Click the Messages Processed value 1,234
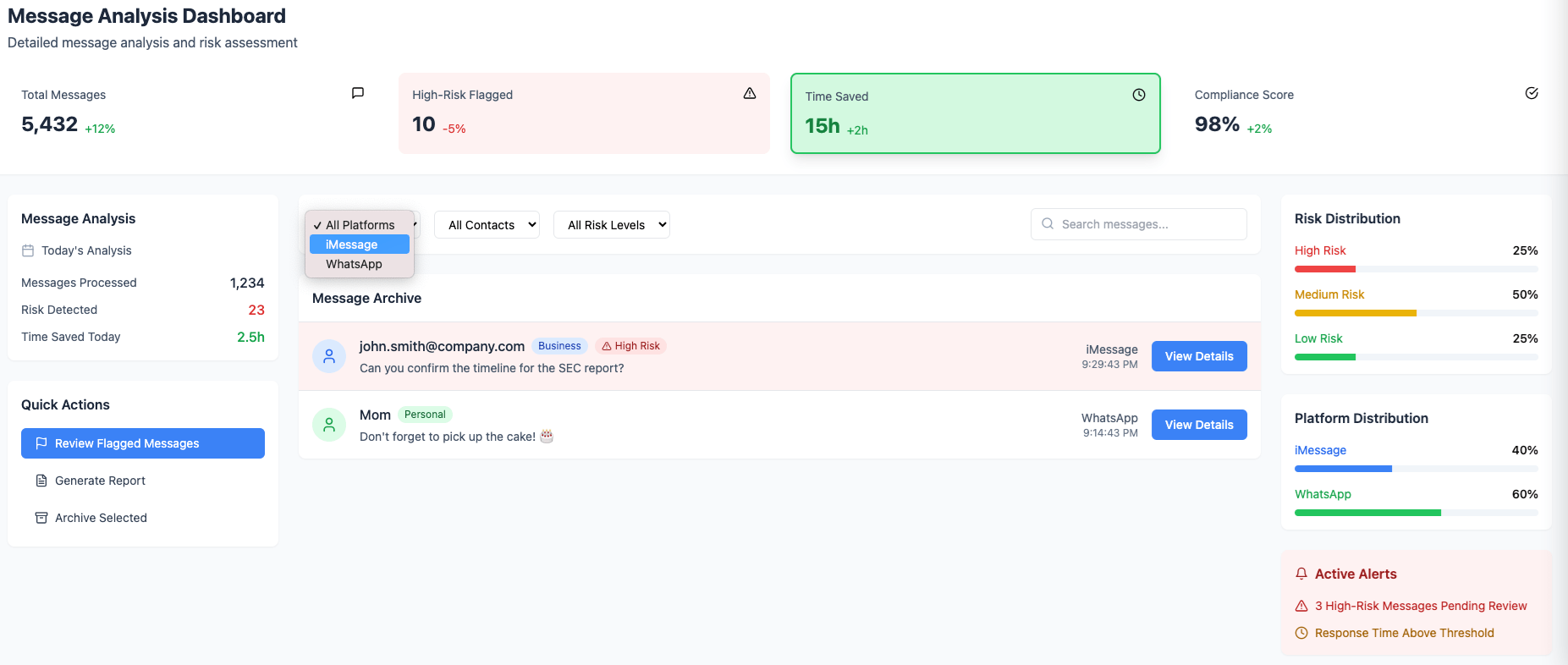 tap(247, 283)
